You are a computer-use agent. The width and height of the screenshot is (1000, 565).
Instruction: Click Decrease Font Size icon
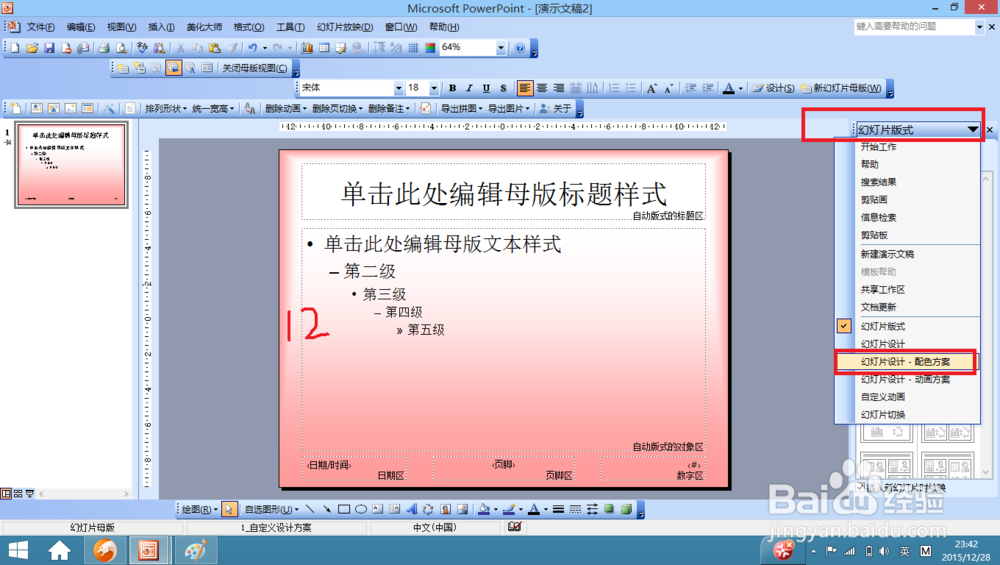668,88
